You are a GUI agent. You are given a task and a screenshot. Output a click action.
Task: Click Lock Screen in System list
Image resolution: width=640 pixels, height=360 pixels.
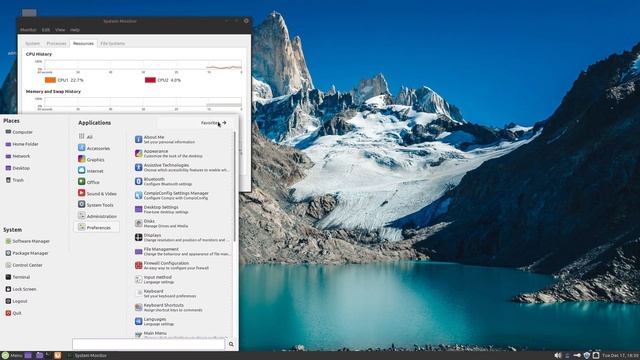(21, 289)
